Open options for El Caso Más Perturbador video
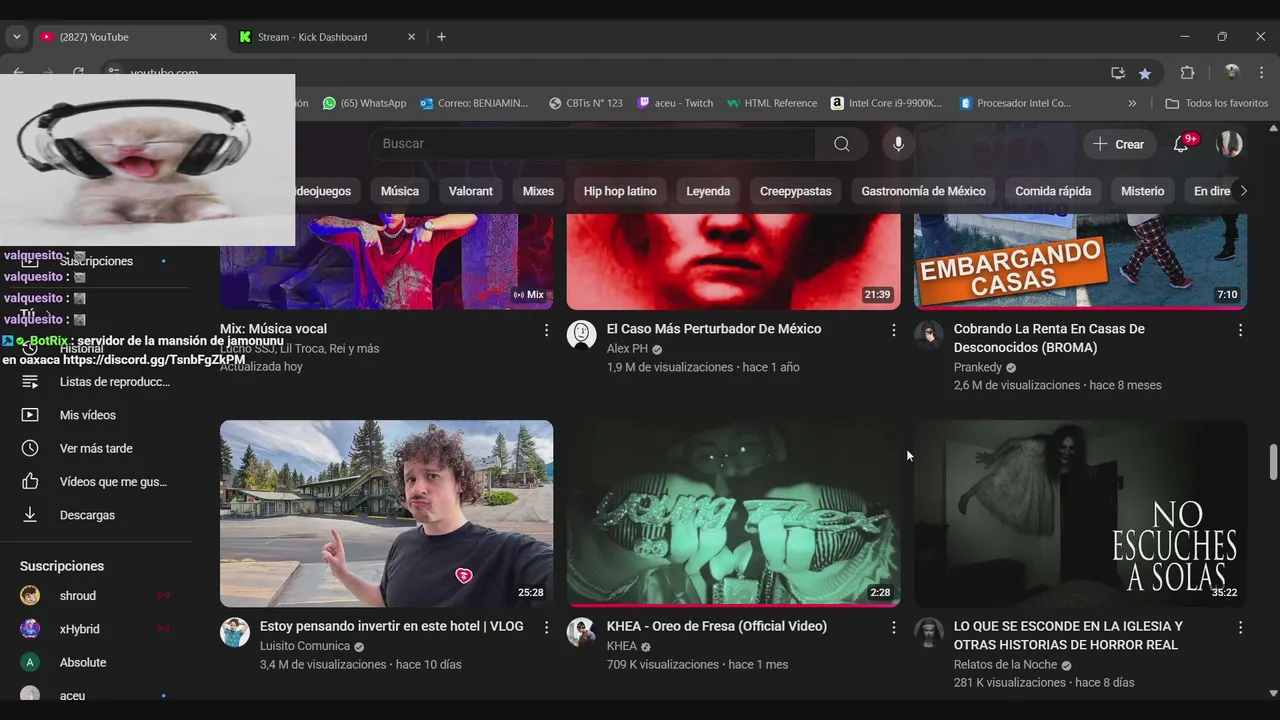 tap(893, 330)
